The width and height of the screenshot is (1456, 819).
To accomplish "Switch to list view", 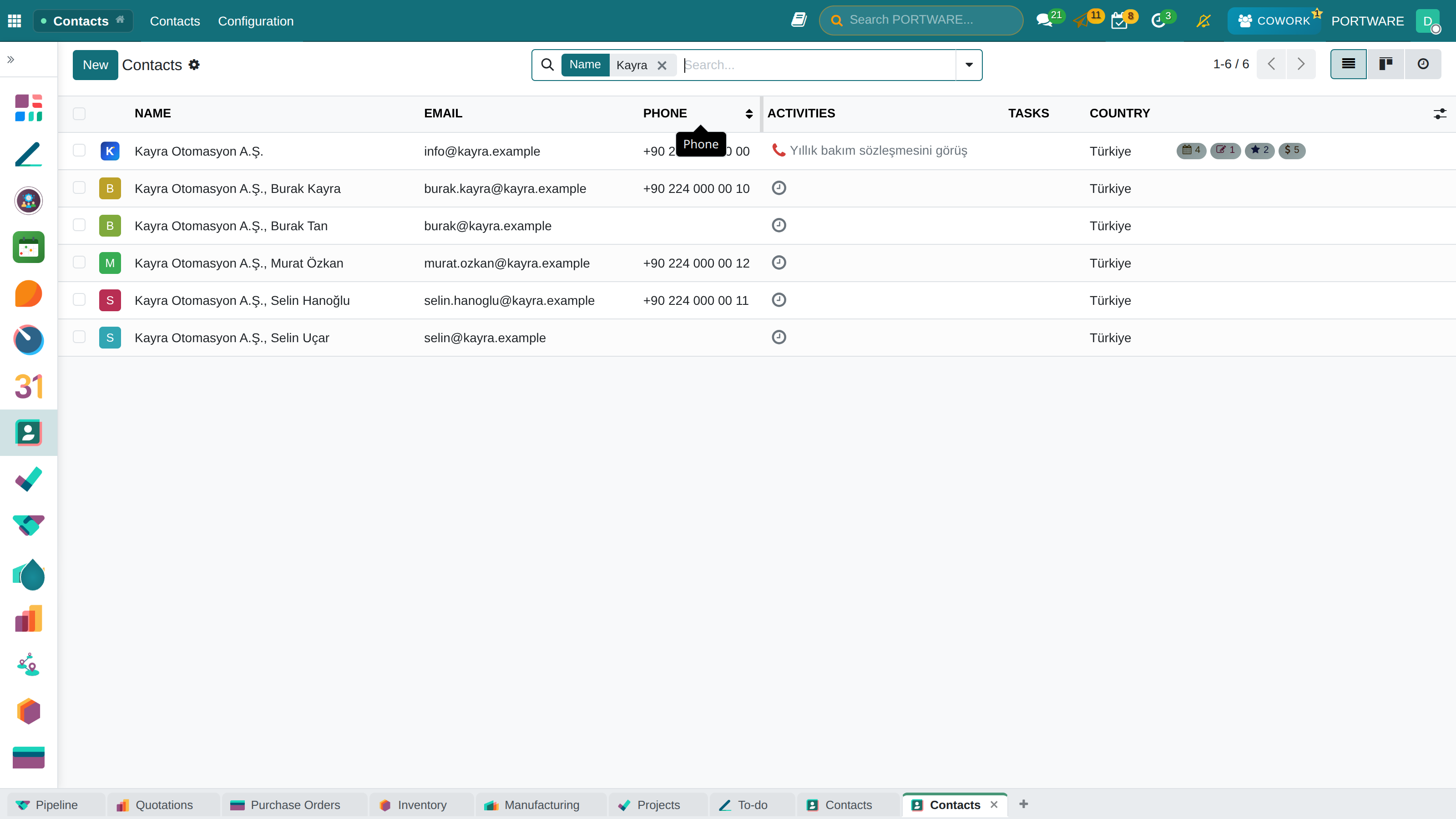I will (x=1349, y=64).
